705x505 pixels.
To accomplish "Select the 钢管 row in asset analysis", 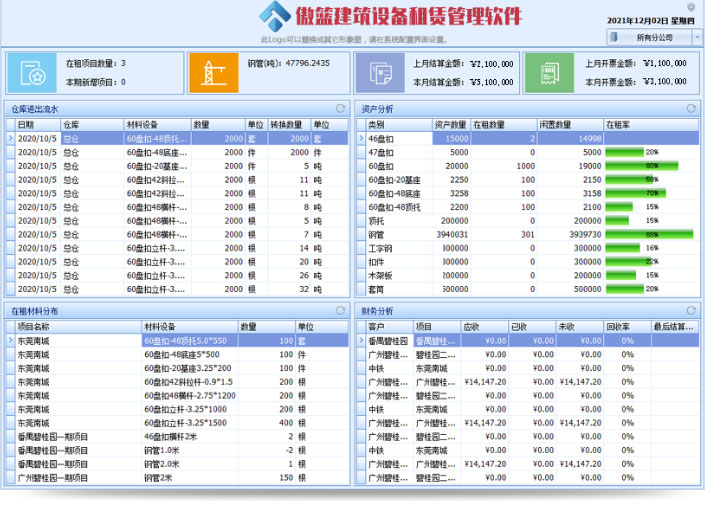I will pos(400,234).
